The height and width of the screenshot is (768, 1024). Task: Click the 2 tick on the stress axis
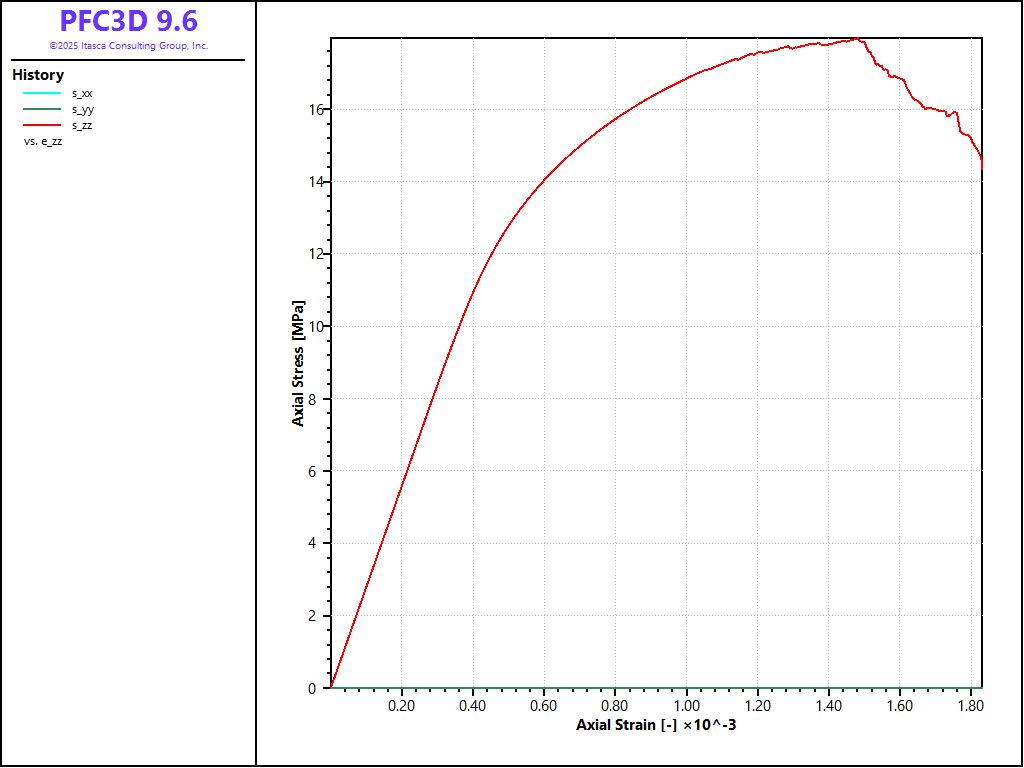(x=315, y=616)
